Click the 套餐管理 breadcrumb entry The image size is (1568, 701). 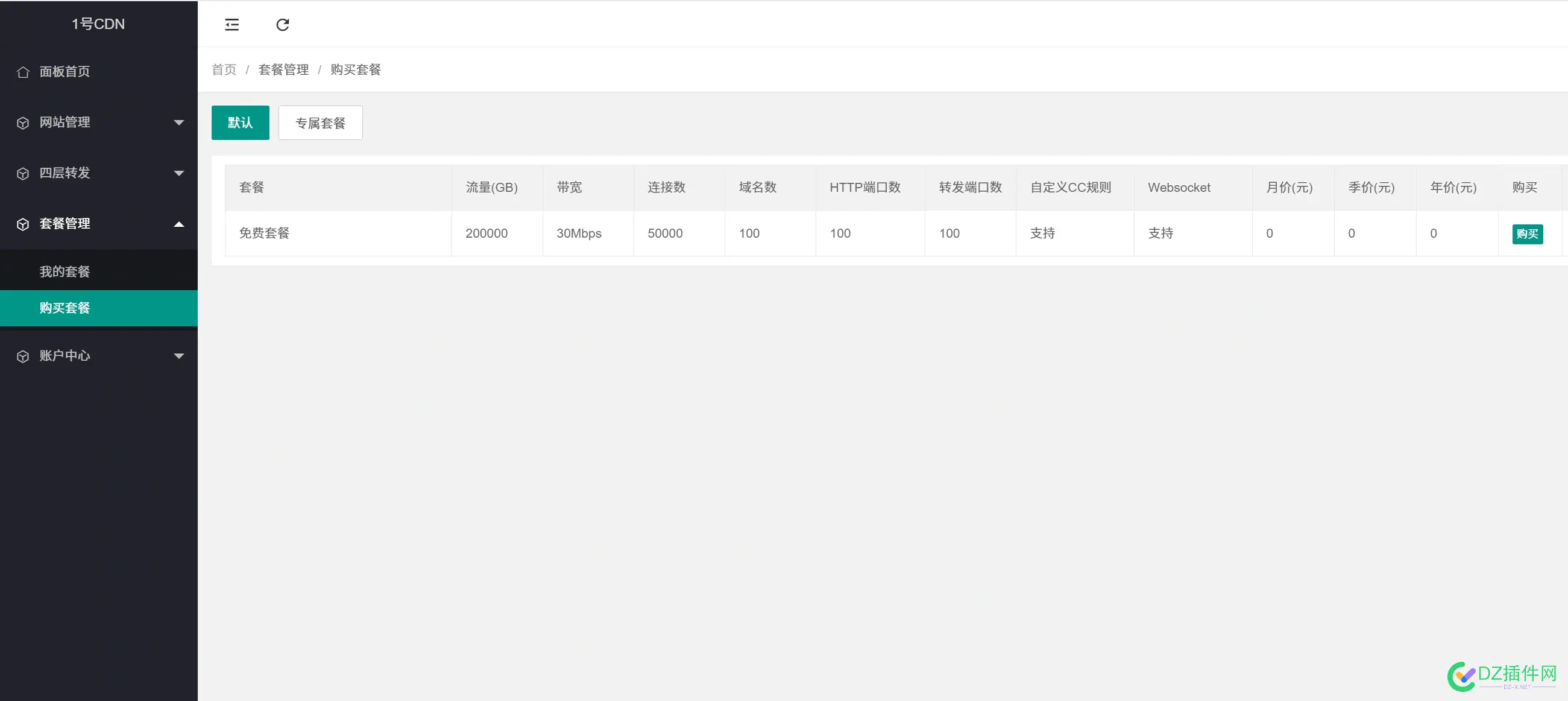(283, 69)
